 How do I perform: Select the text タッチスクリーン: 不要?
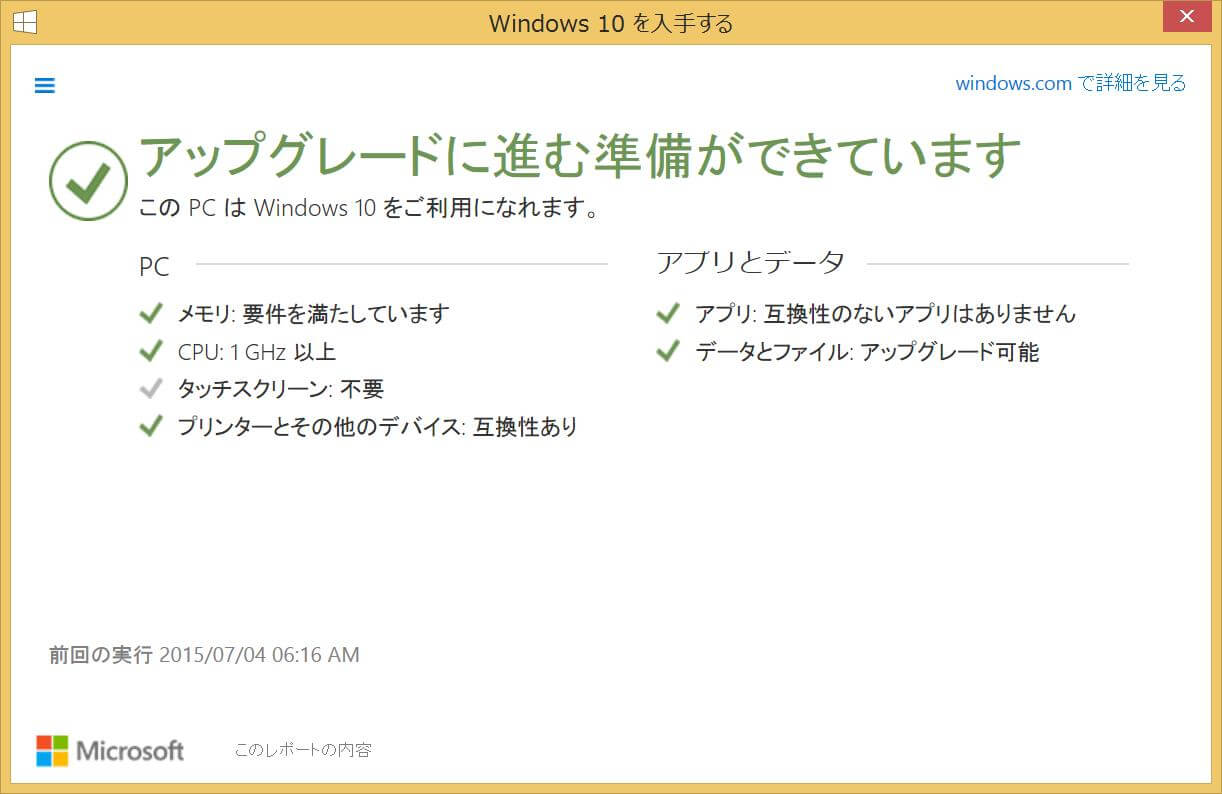click(281, 389)
